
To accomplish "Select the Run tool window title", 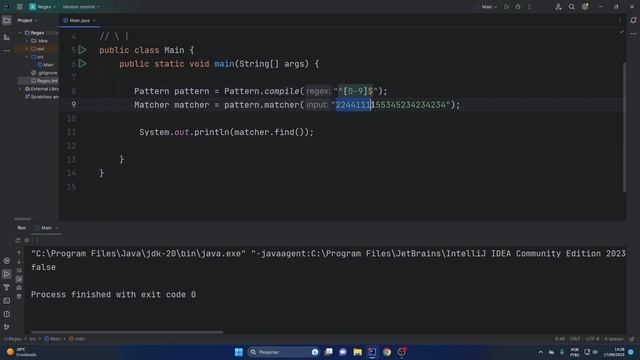I will click(22, 228).
